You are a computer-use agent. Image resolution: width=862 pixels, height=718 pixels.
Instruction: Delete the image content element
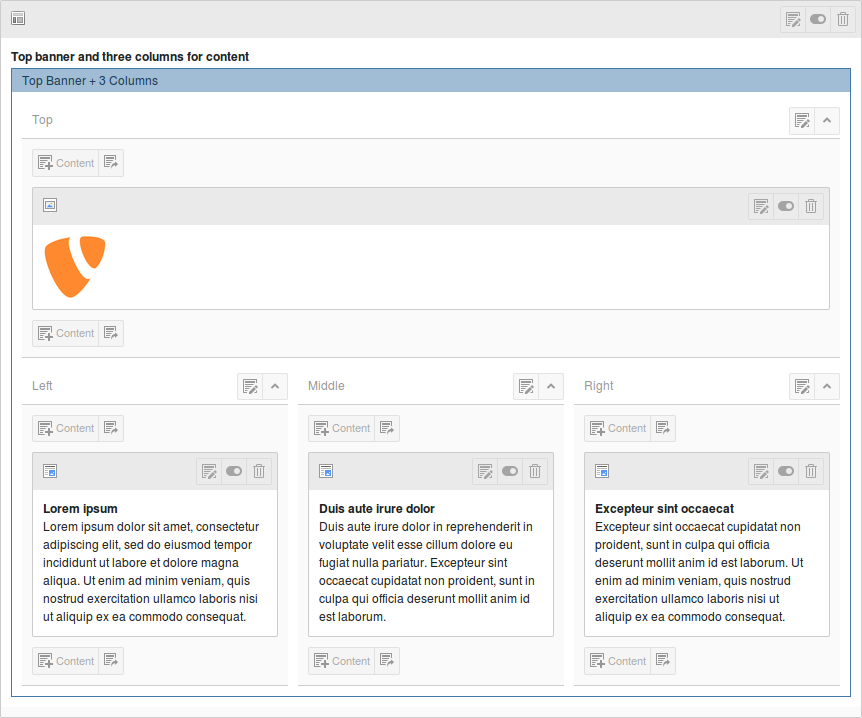coord(811,206)
